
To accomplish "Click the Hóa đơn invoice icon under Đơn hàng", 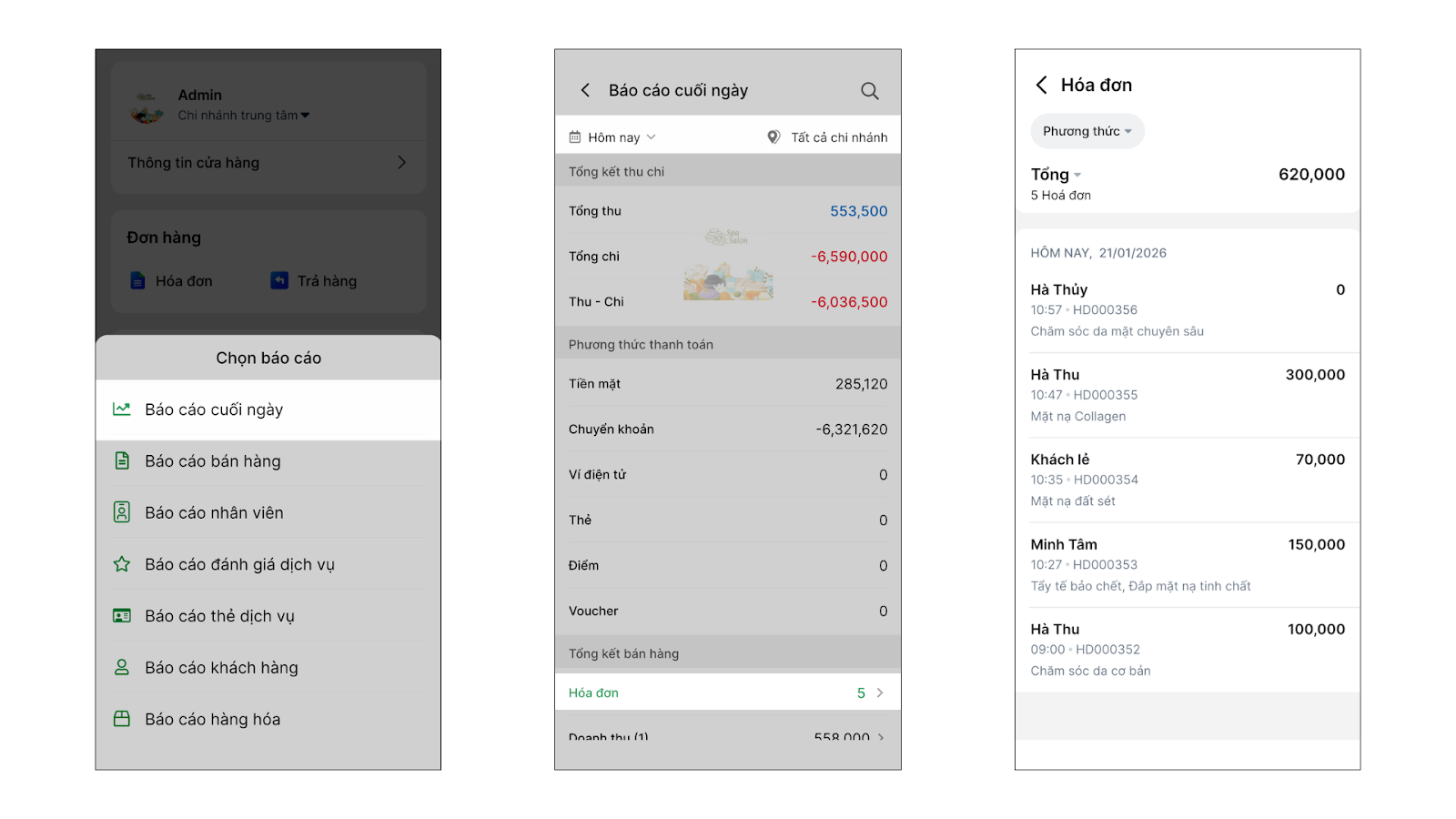I will click(x=137, y=281).
